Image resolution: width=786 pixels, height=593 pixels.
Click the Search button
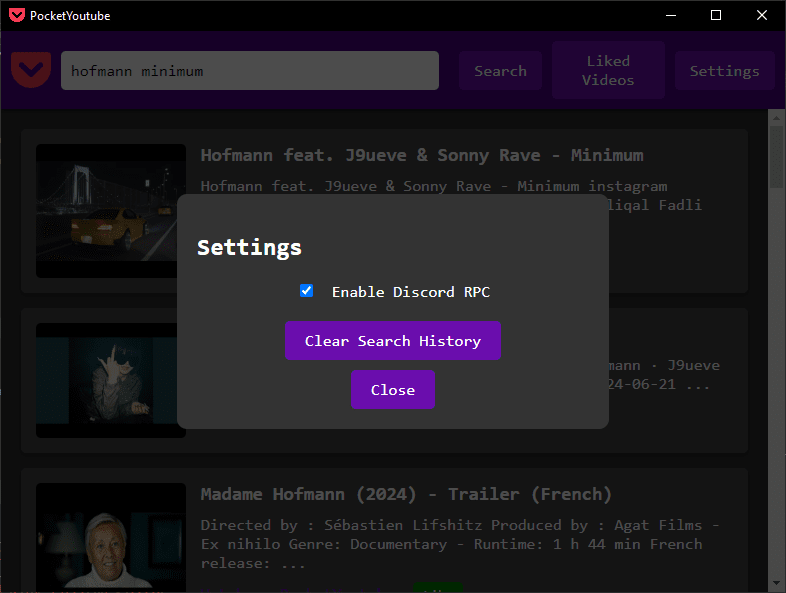500,71
